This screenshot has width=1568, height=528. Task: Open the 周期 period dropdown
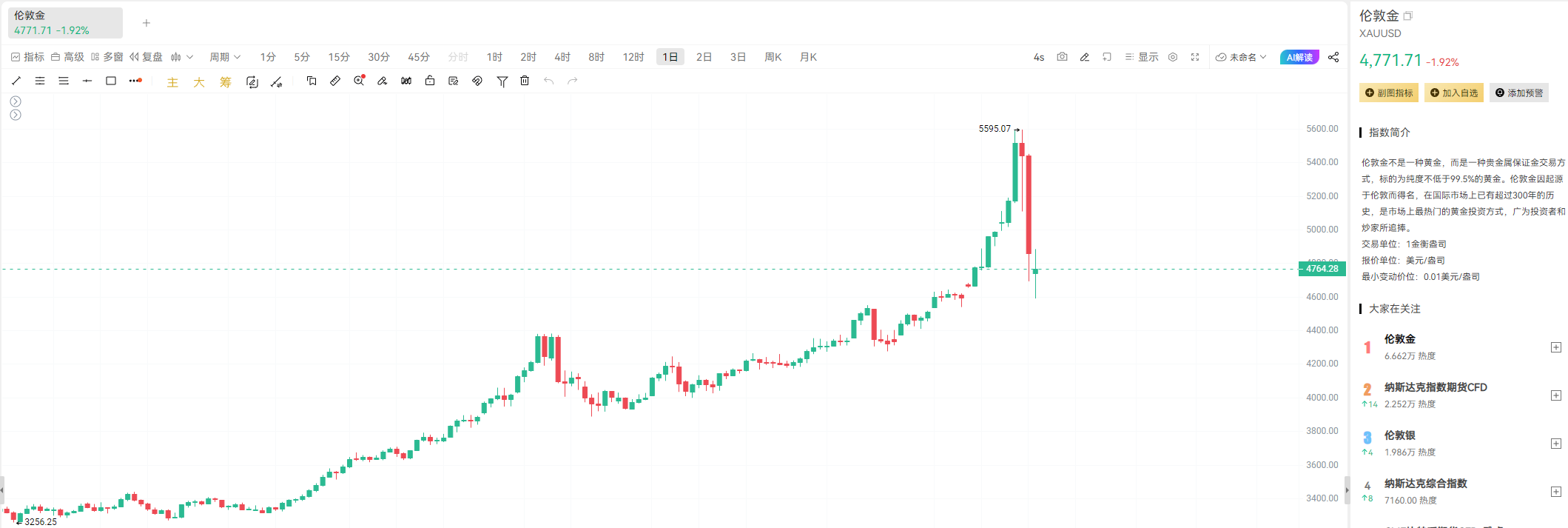225,57
